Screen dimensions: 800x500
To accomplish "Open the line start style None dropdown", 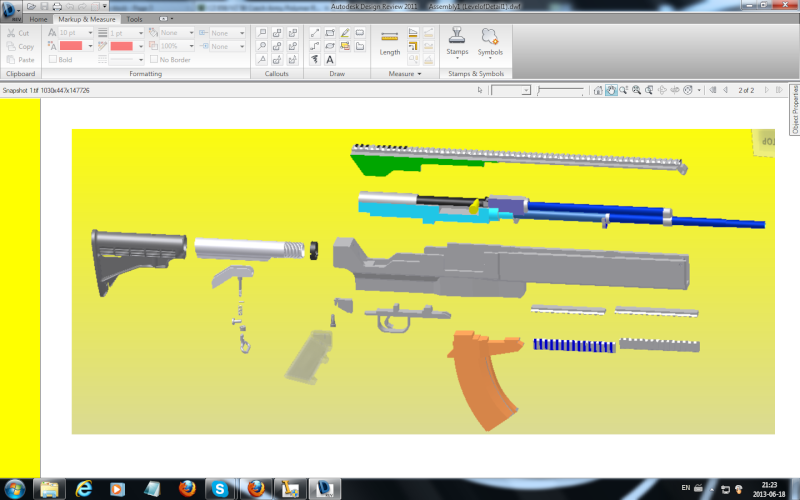I will pos(242,33).
